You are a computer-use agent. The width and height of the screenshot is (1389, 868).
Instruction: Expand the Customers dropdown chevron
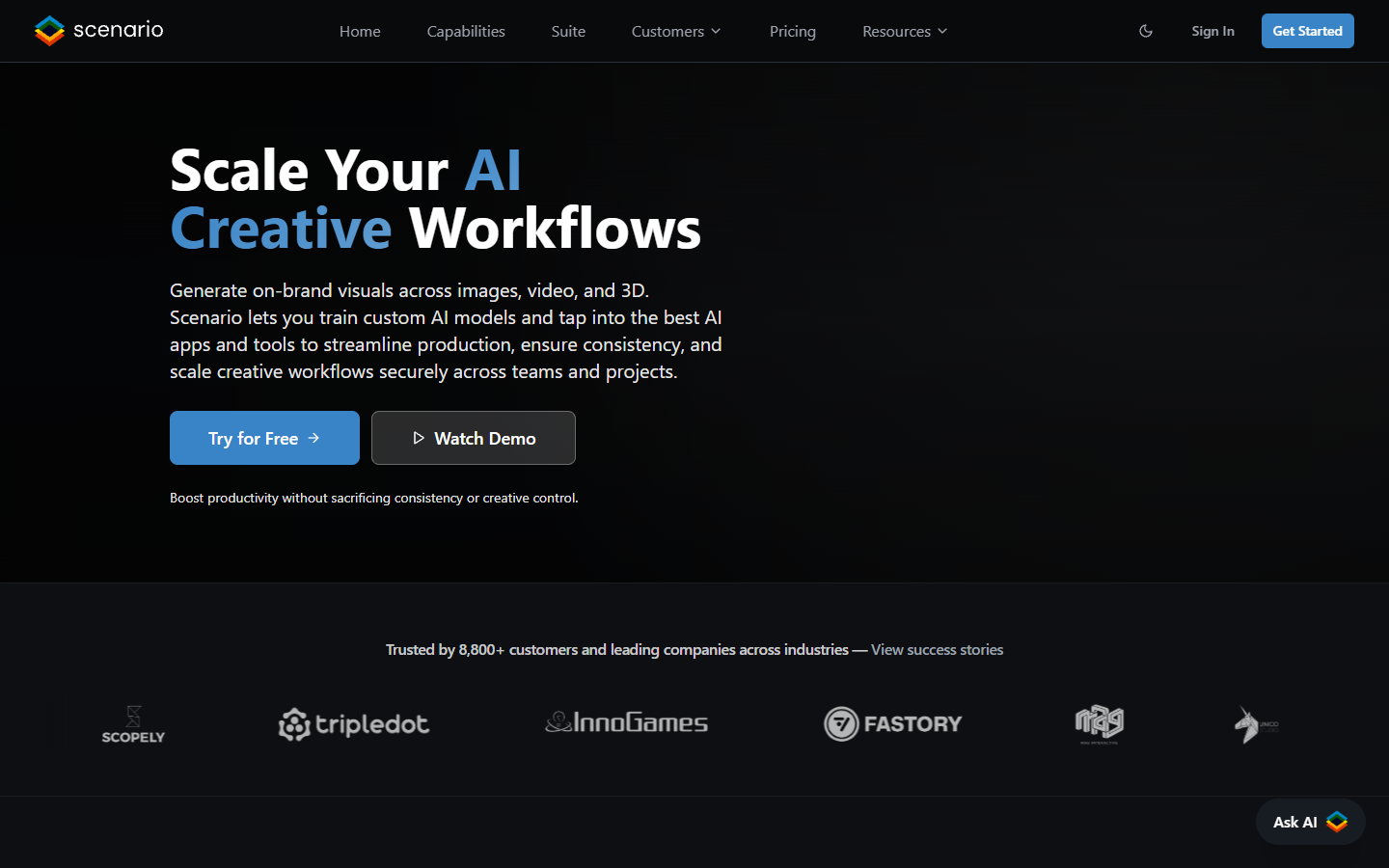click(716, 31)
